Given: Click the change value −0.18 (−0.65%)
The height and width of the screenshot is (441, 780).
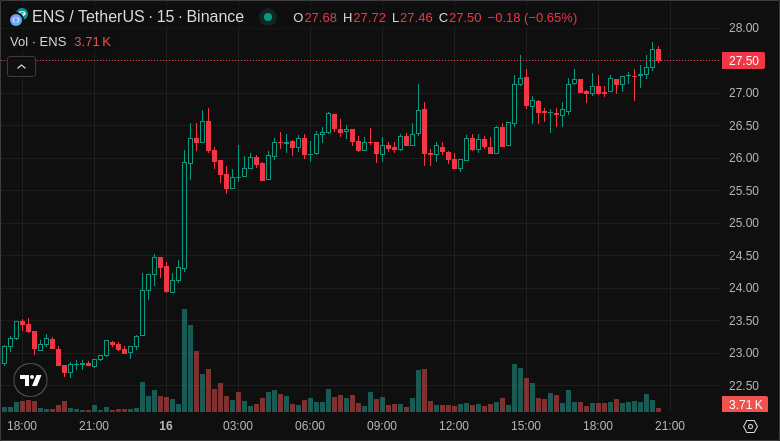Looking at the screenshot, I should [x=532, y=18].
